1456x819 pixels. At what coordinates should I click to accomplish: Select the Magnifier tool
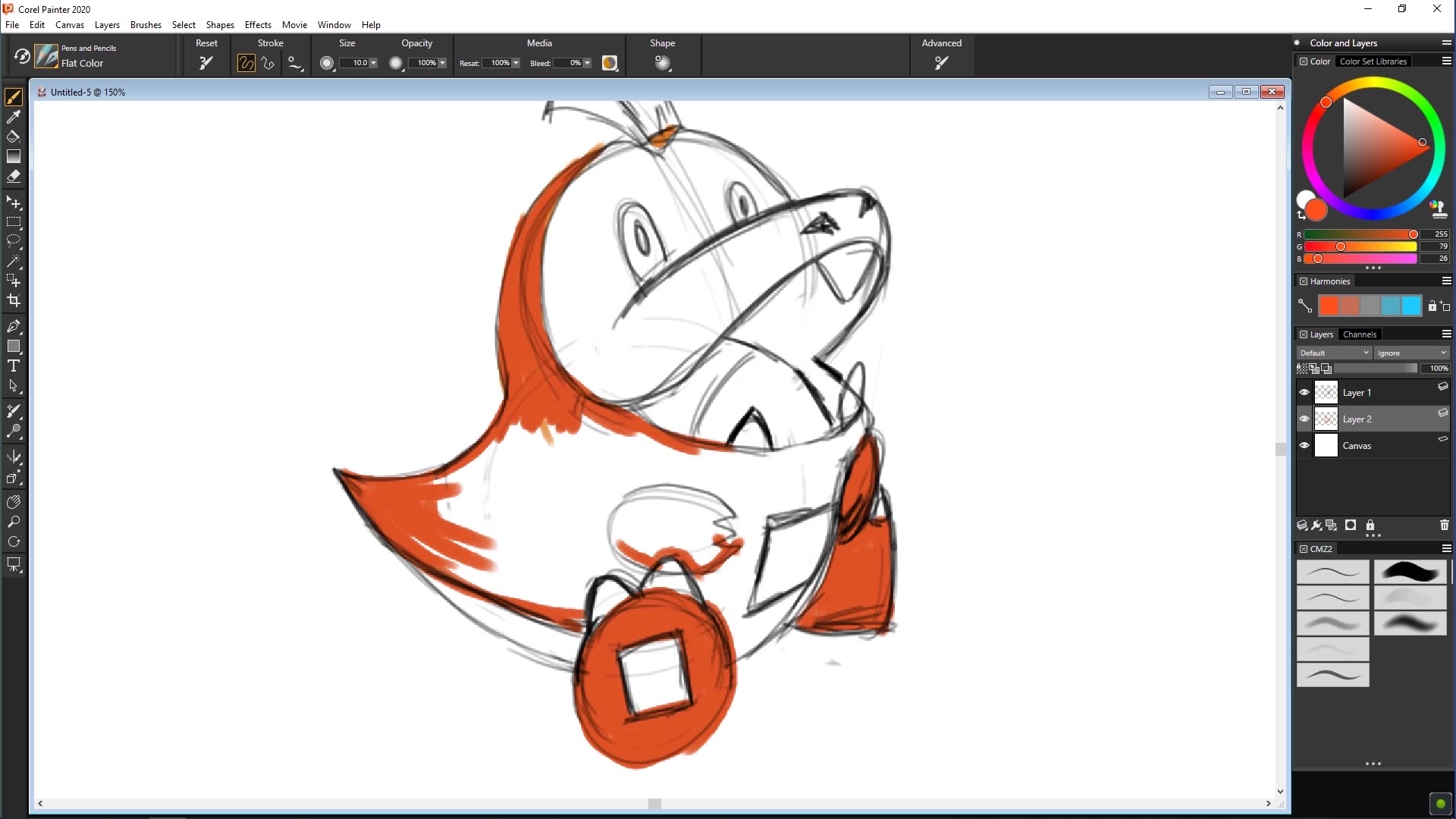tap(14, 522)
